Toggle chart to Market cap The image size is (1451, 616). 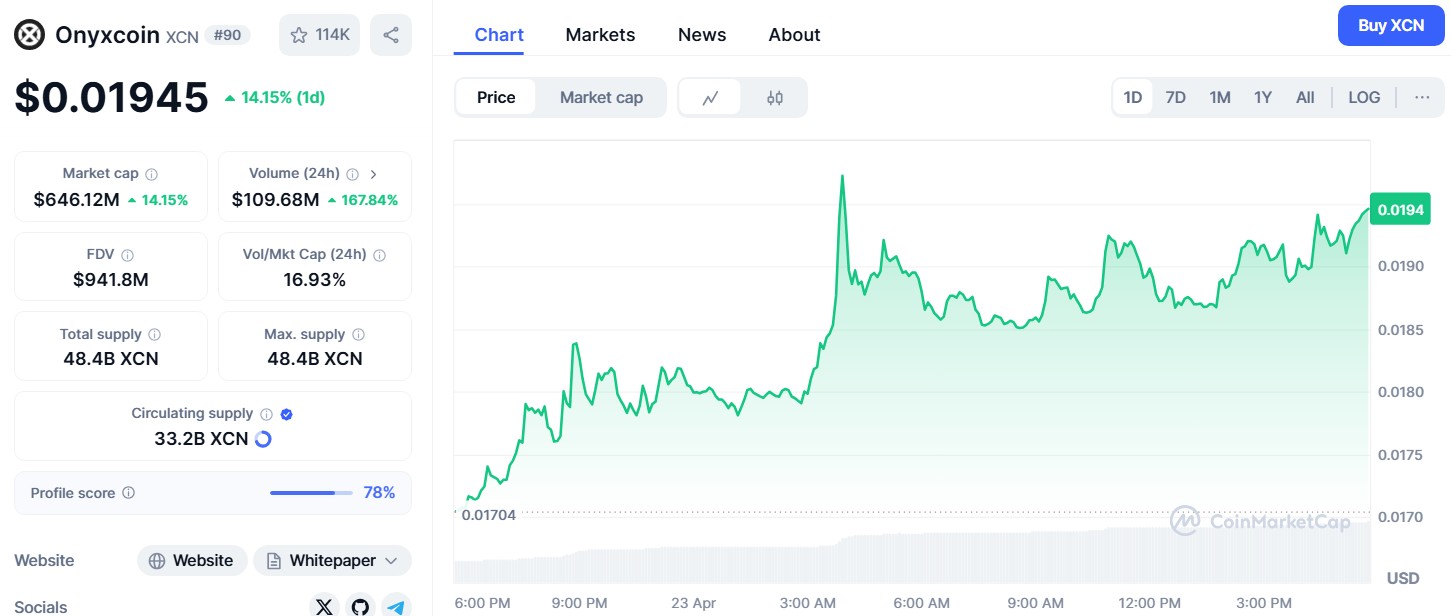601,98
